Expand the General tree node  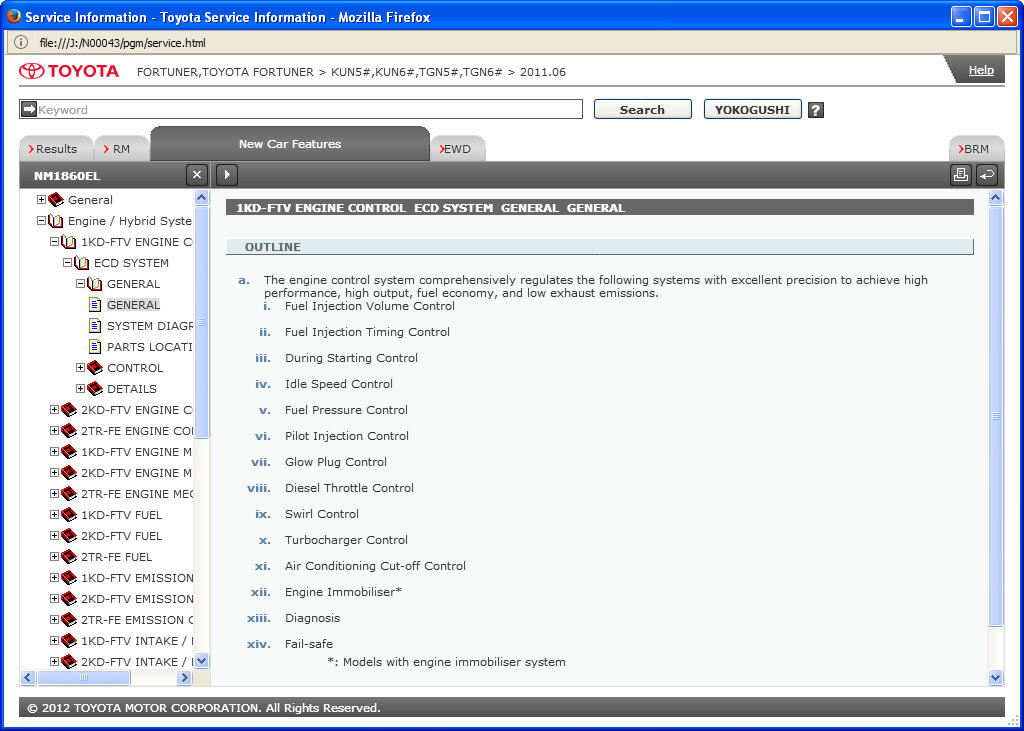pos(42,200)
